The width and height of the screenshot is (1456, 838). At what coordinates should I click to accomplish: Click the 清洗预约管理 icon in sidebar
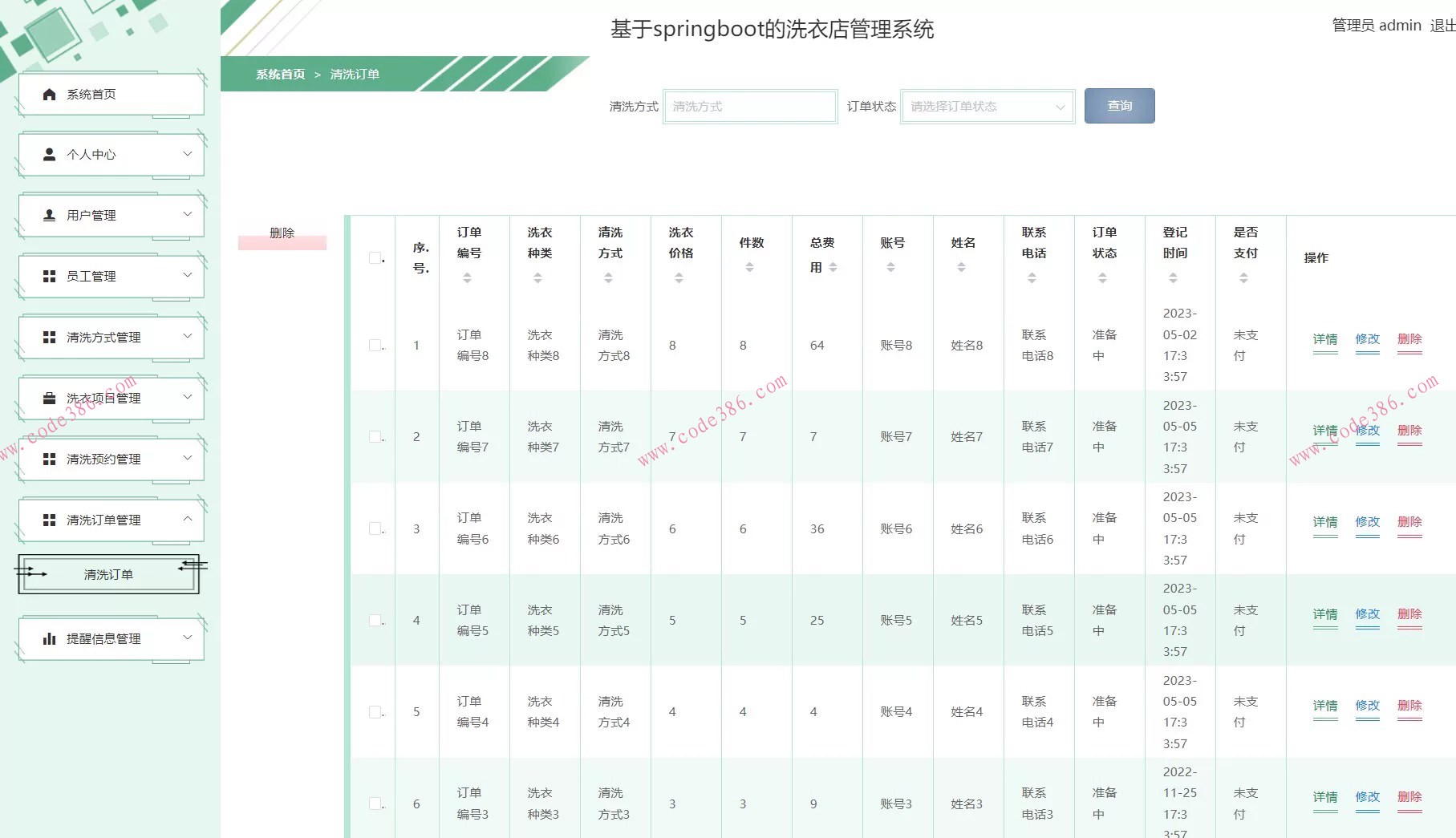48,459
